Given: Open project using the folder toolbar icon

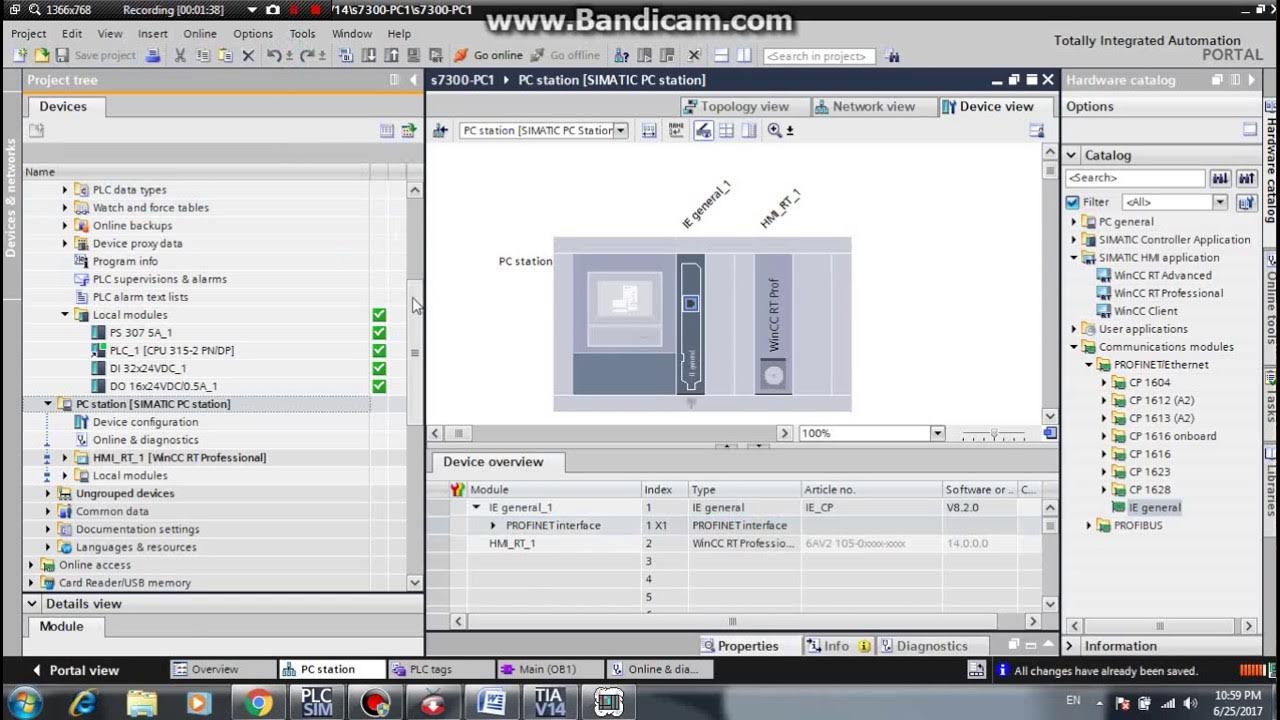Looking at the screenshot, I should [42, 55].
